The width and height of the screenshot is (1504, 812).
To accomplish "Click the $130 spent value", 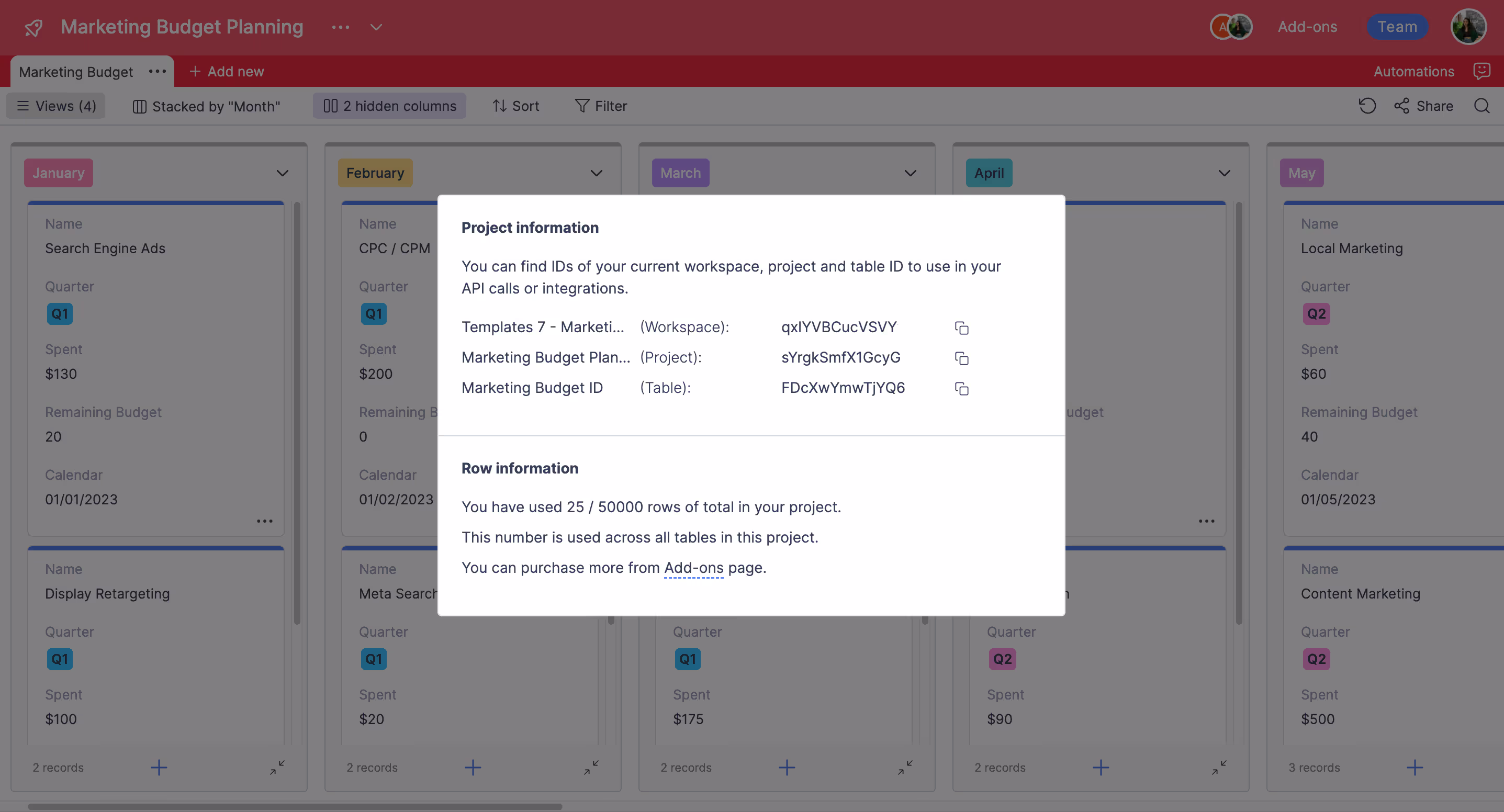I will [61, 374].
